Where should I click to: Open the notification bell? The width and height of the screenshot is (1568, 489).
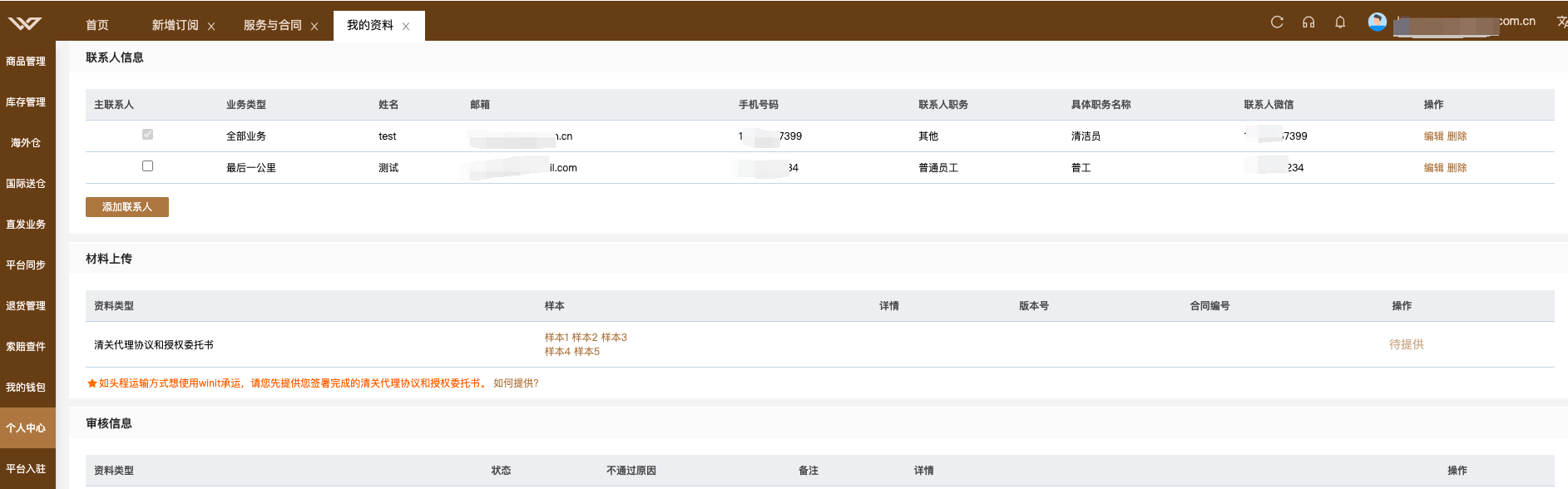click(x=1340, y=22)
